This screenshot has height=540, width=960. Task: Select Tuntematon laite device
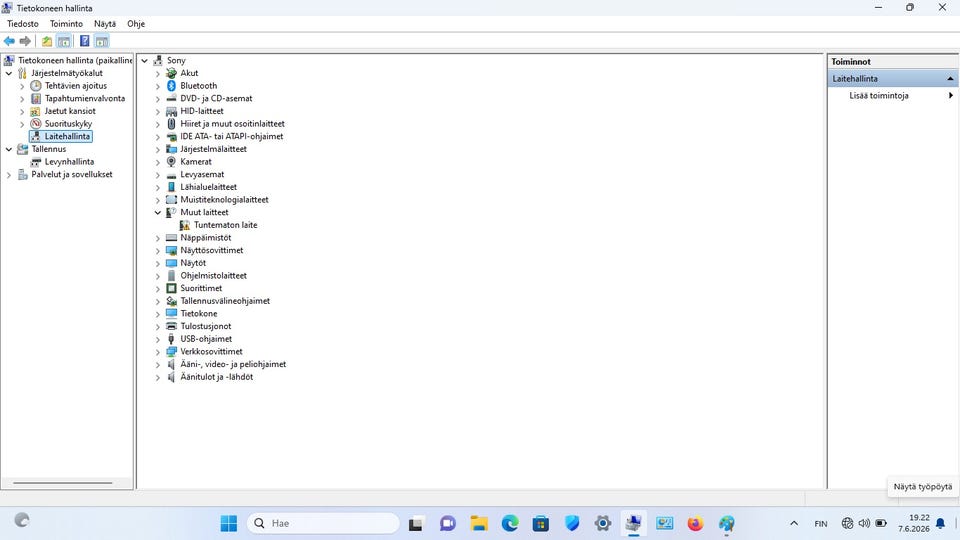coord(225,225)
